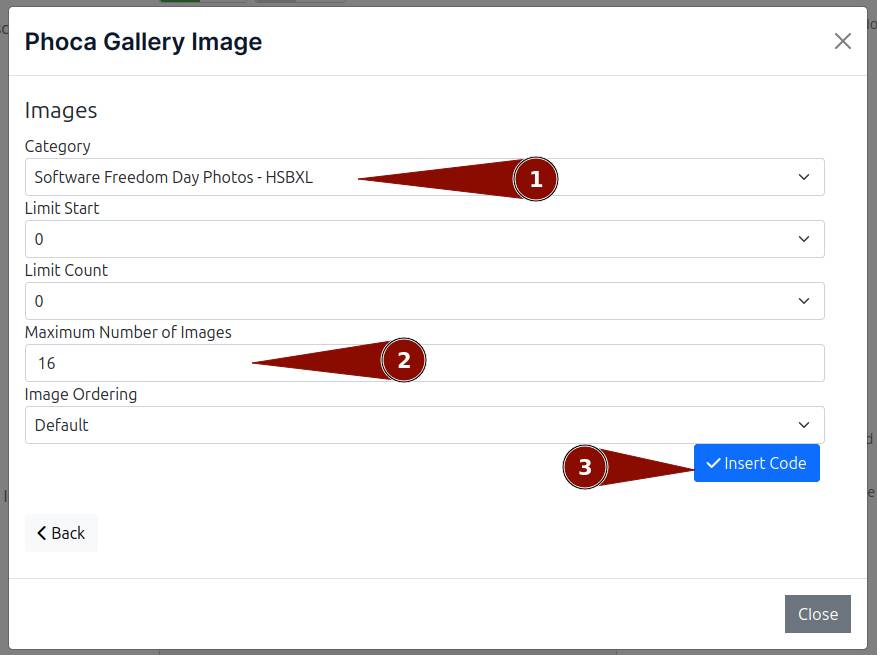Screen dimensions: 877x655
Task: Click the Phoca Gallery Image title
Action: 143,41
